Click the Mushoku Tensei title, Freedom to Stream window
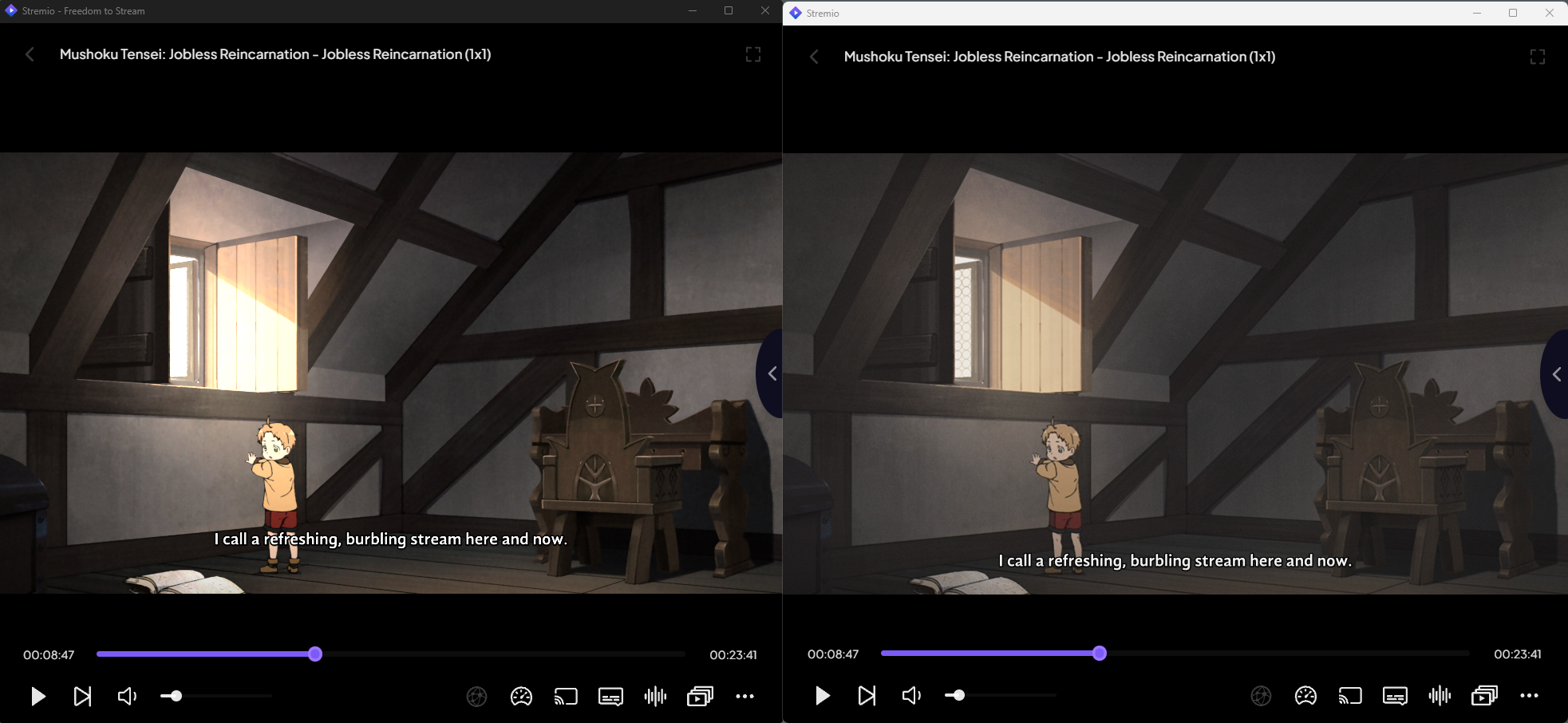Screen dimensions: 1568x723 (275, 54)
